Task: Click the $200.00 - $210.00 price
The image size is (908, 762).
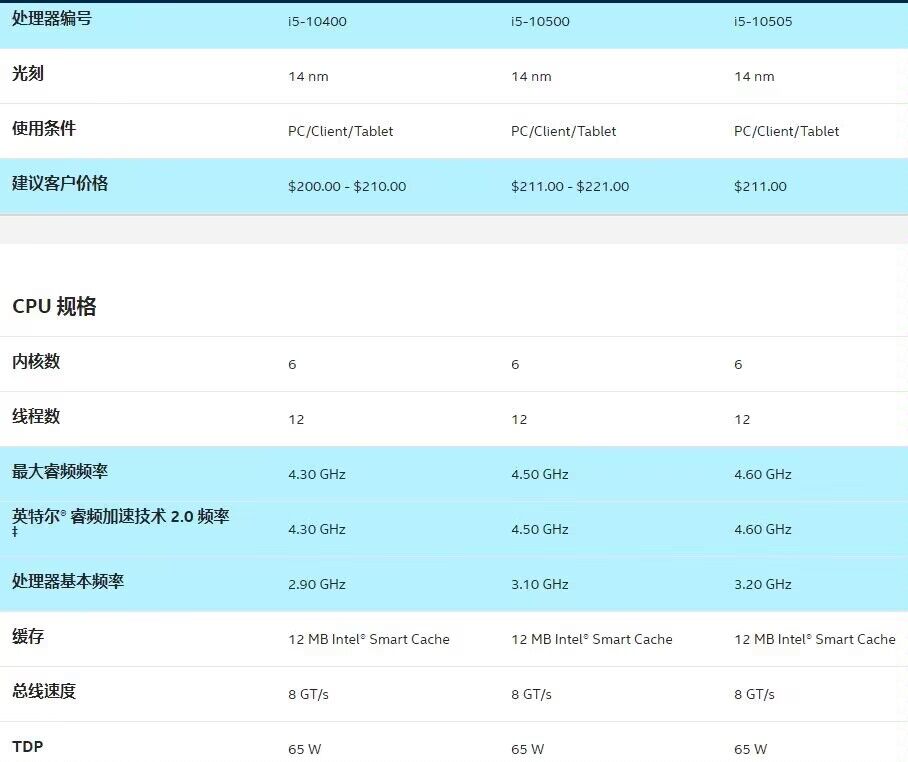Action: coord(347,186)
